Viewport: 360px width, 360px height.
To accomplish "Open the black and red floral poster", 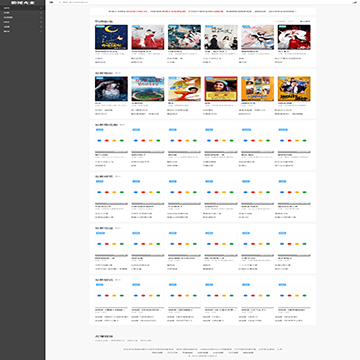I will click(294, 37).
